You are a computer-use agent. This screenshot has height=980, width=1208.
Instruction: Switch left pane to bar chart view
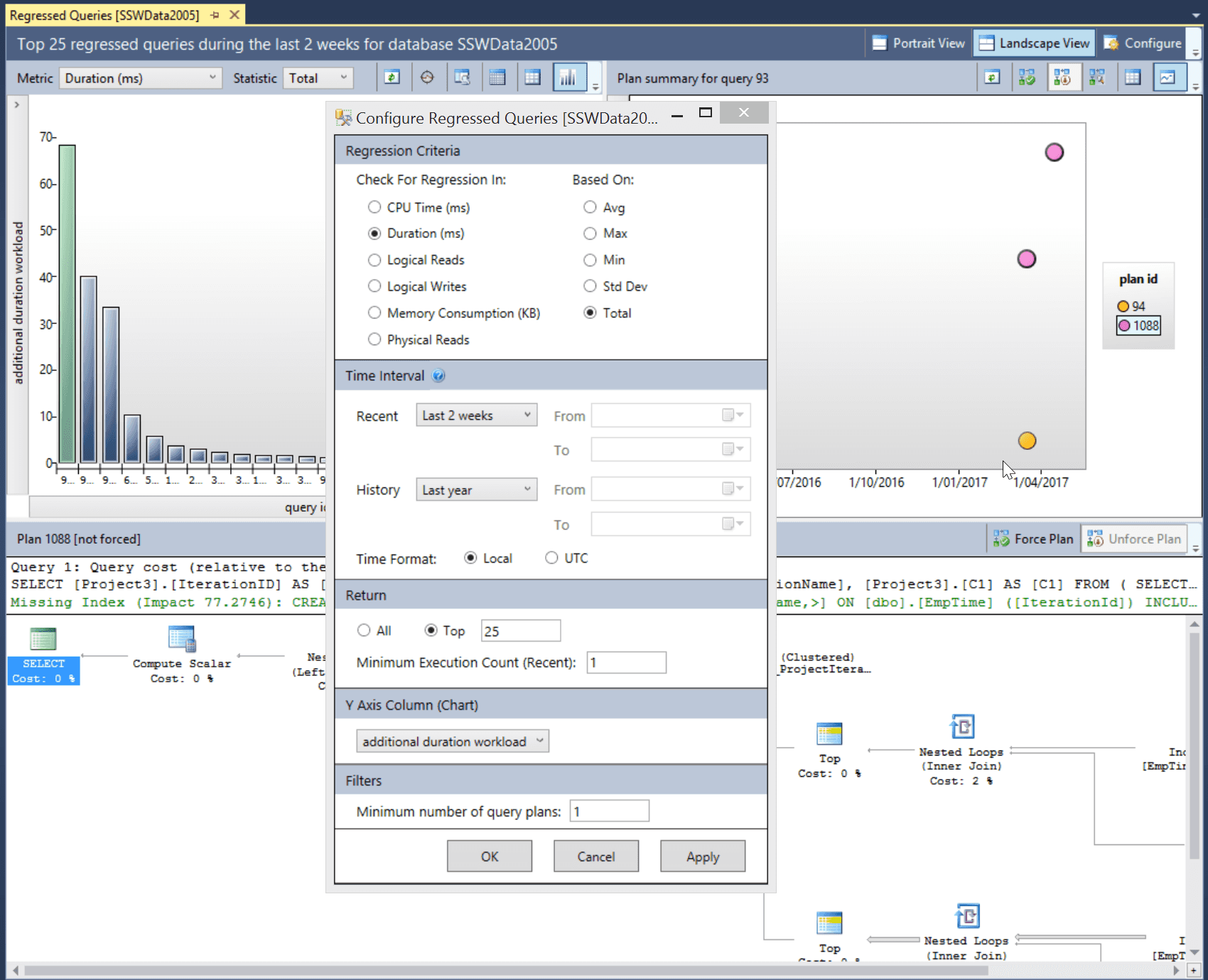[568, 77]
